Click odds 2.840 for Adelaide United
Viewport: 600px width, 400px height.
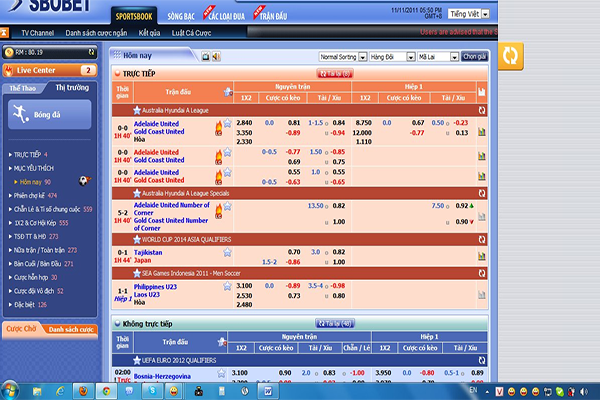pos(244,123)
